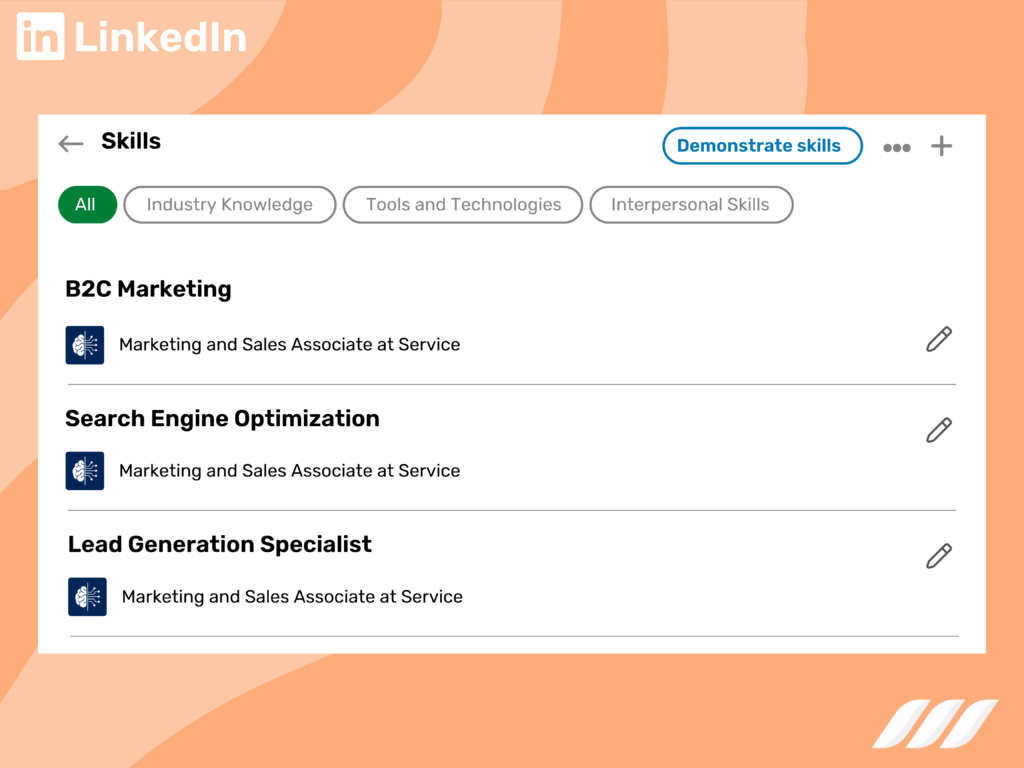Select the Search Engine Optimization skill title
This screenshot has width=1024, height=768.
click(x=222, y=418)
